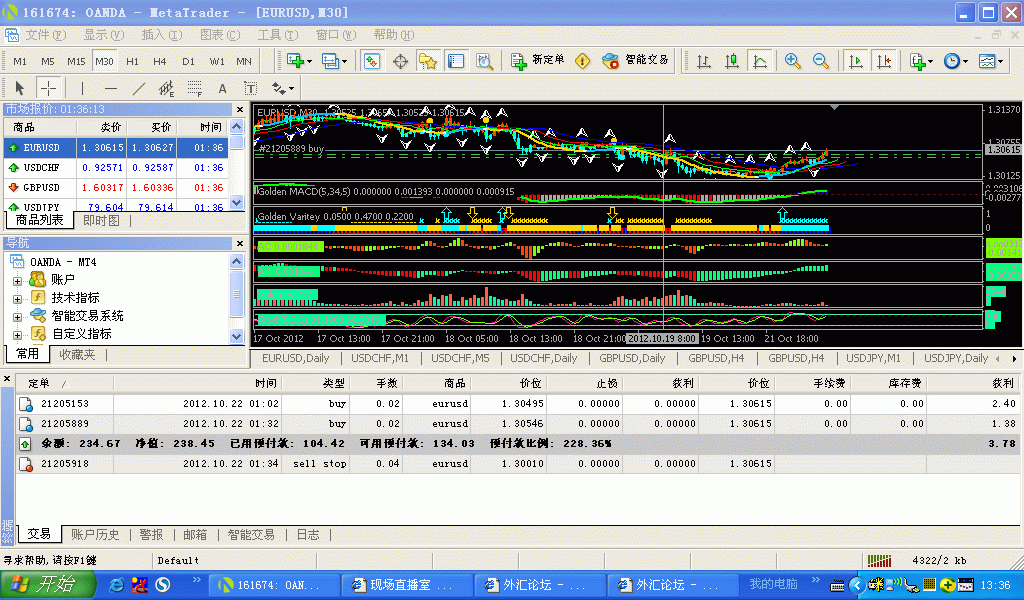Open the Navigator star-folder icon

tap(428, 61)
